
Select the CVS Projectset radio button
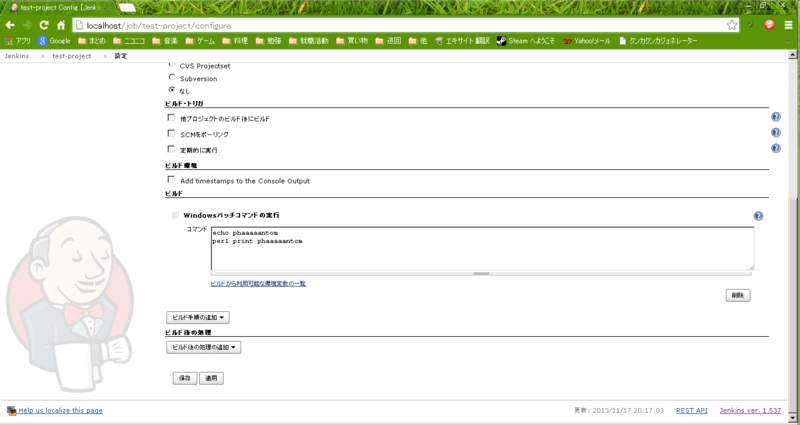(x=171, y=64)
